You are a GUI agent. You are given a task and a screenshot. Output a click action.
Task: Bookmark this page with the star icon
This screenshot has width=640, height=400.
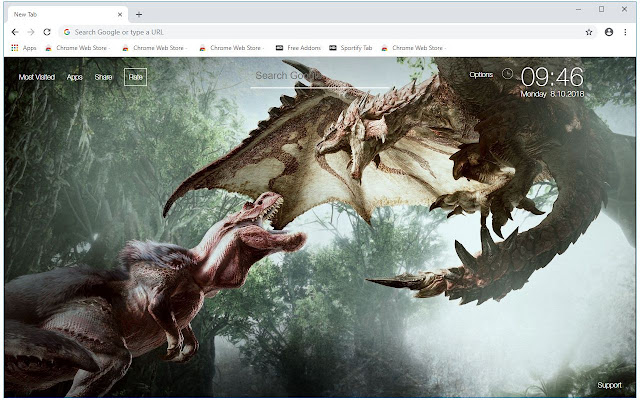(x=589, y=32)
